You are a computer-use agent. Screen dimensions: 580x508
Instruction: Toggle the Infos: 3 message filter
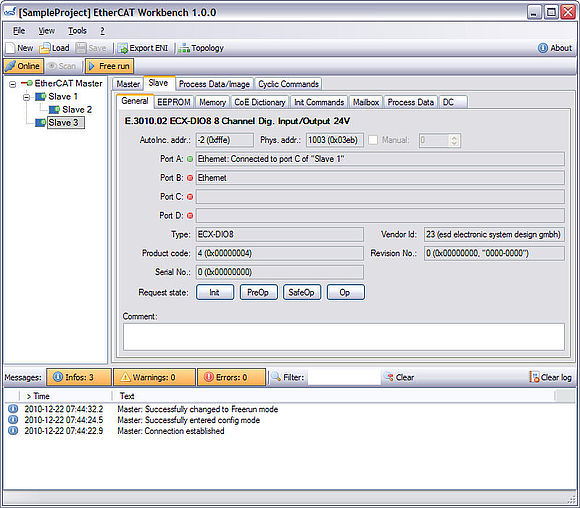(79, 377)
